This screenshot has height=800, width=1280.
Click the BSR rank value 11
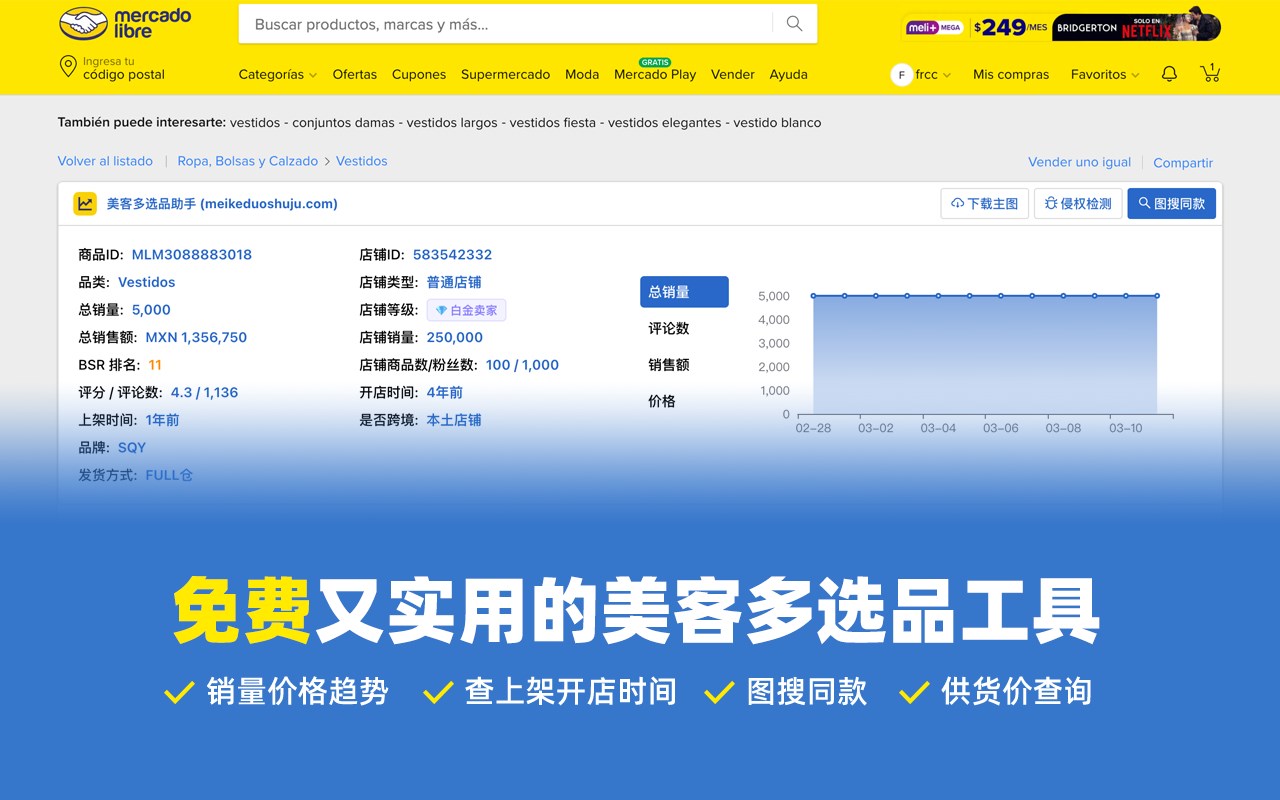click(x=155, y=365)
